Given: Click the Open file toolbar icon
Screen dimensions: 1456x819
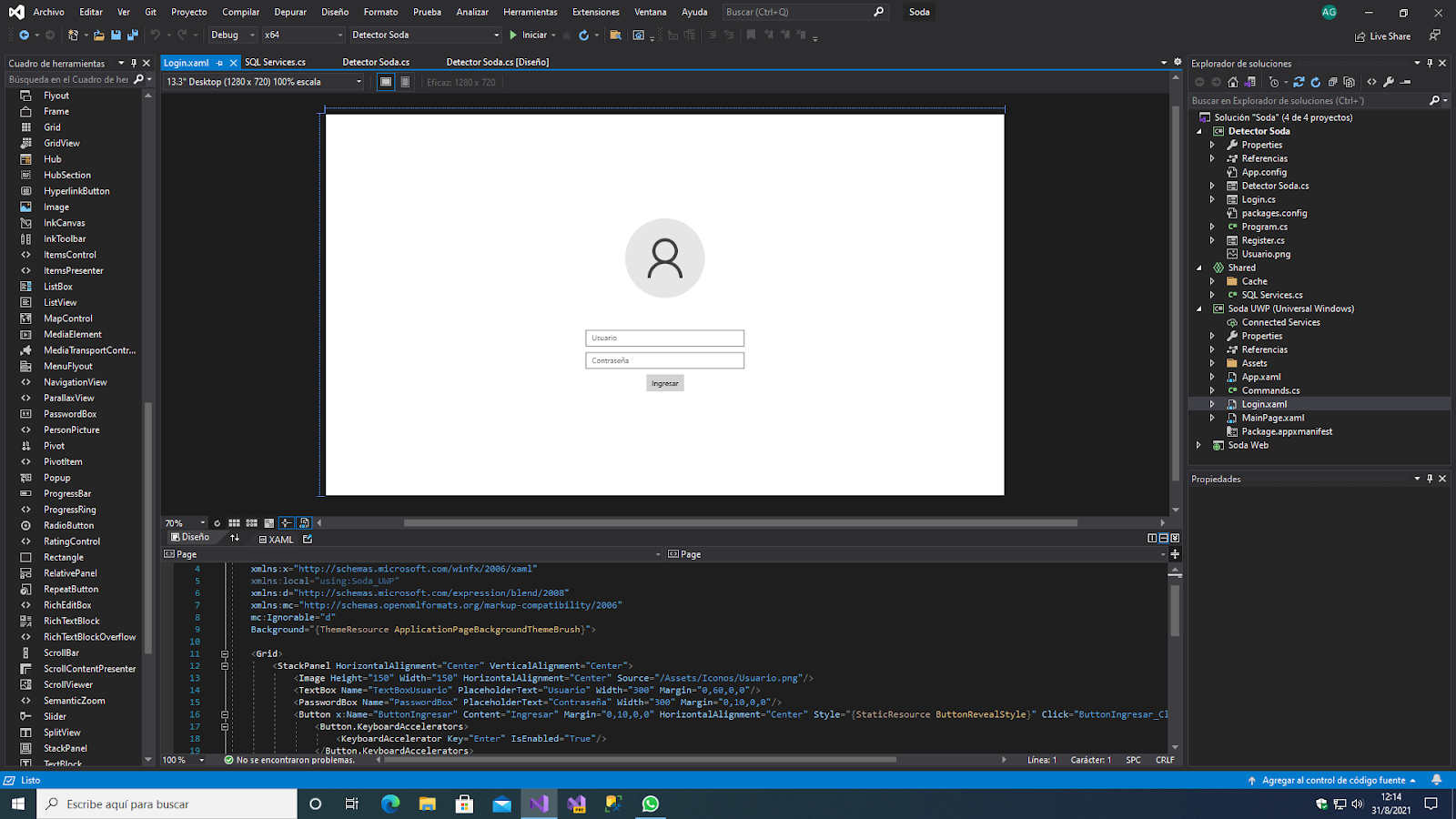Looking at the screenshot, I should click(98, 35).
